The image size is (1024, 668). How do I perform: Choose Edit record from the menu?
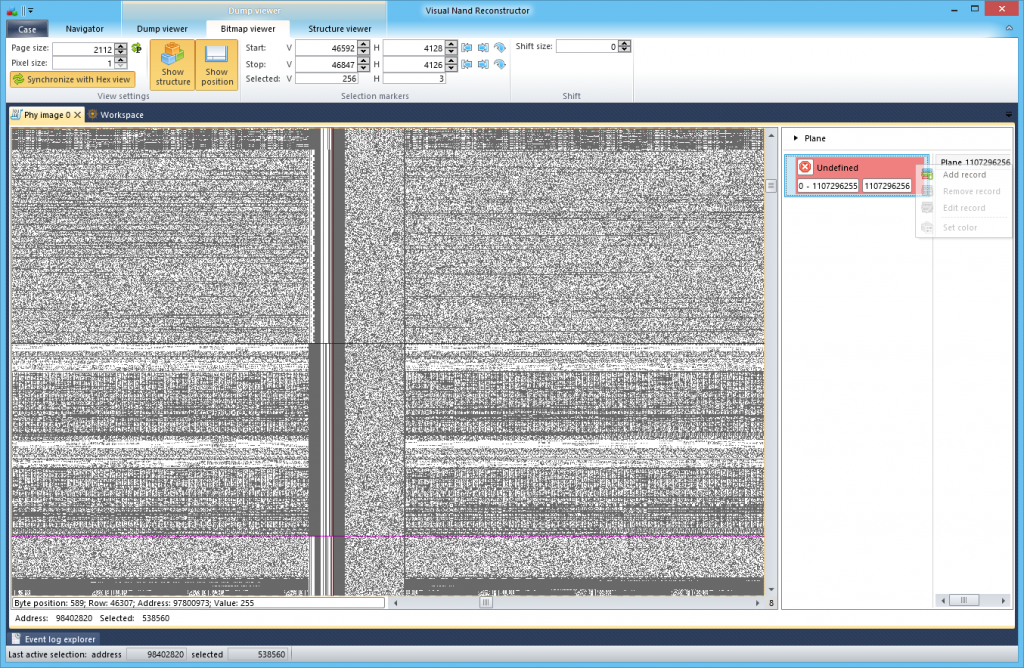pos(964,208)
